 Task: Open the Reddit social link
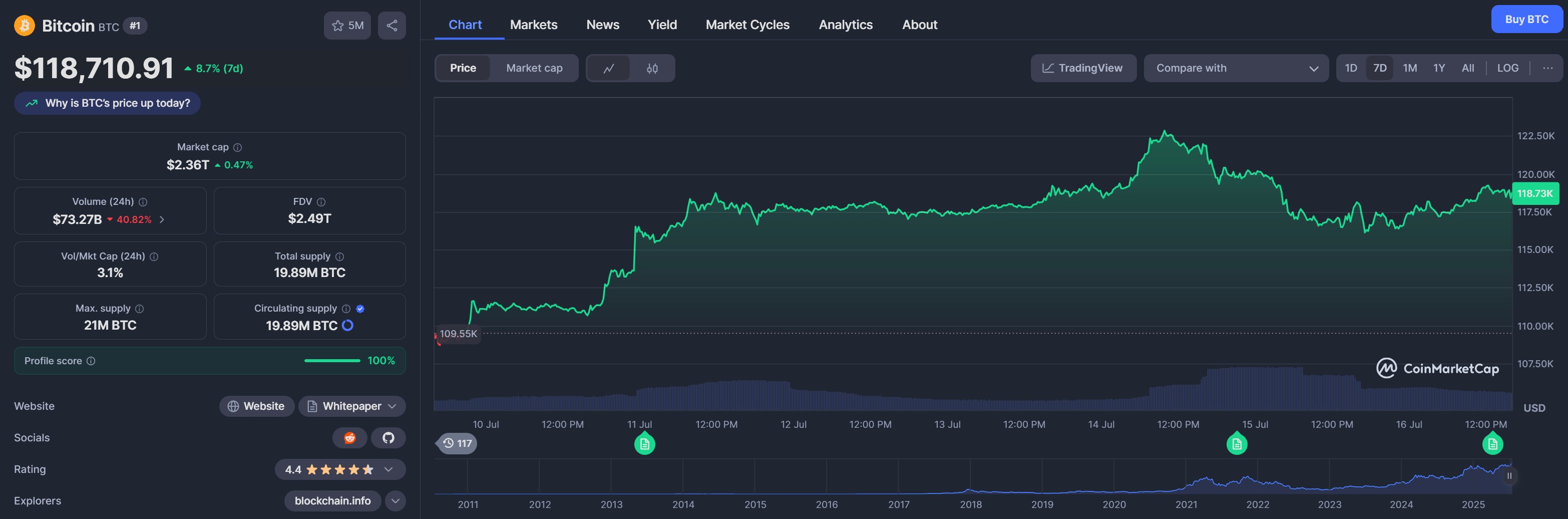point(350,438)
